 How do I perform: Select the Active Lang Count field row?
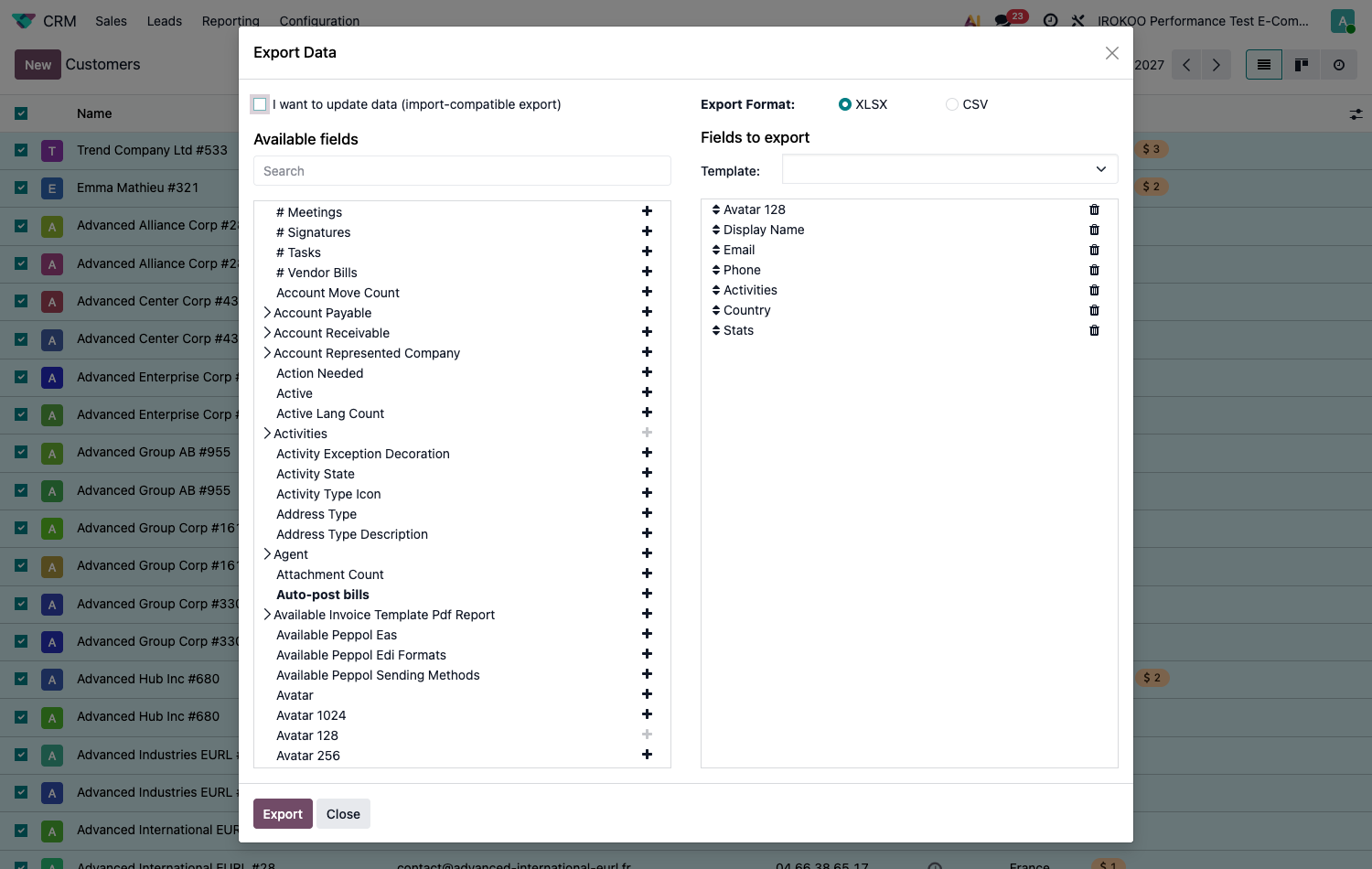point(462,413)
